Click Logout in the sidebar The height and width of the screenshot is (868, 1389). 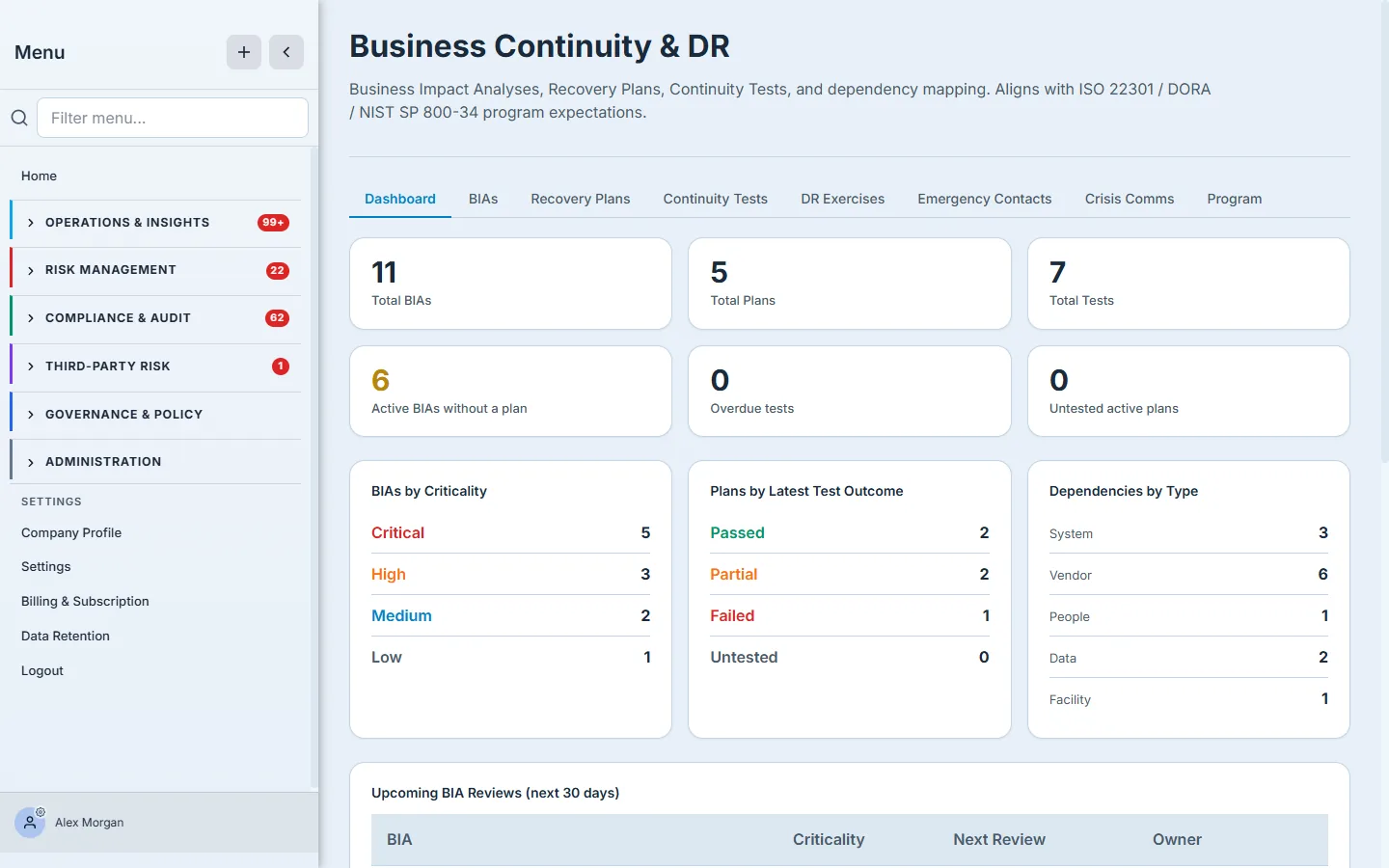42,671
